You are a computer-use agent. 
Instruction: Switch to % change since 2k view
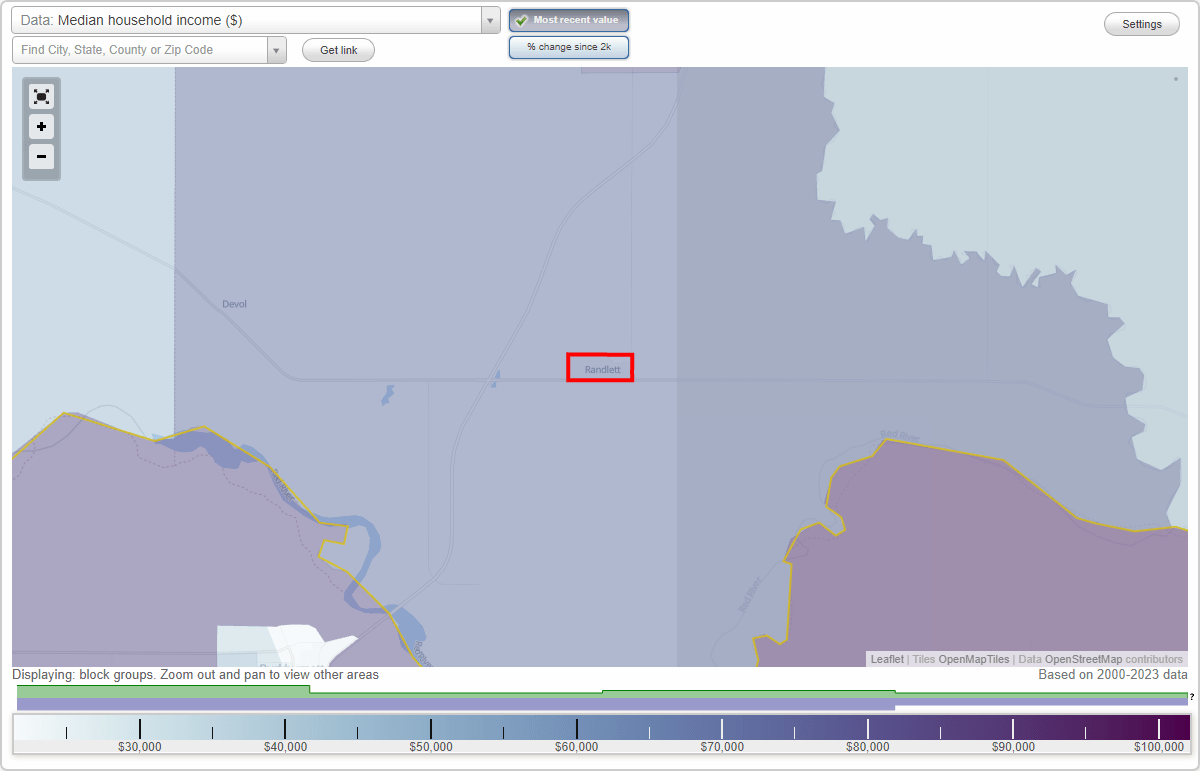click(x=568, y=46)
